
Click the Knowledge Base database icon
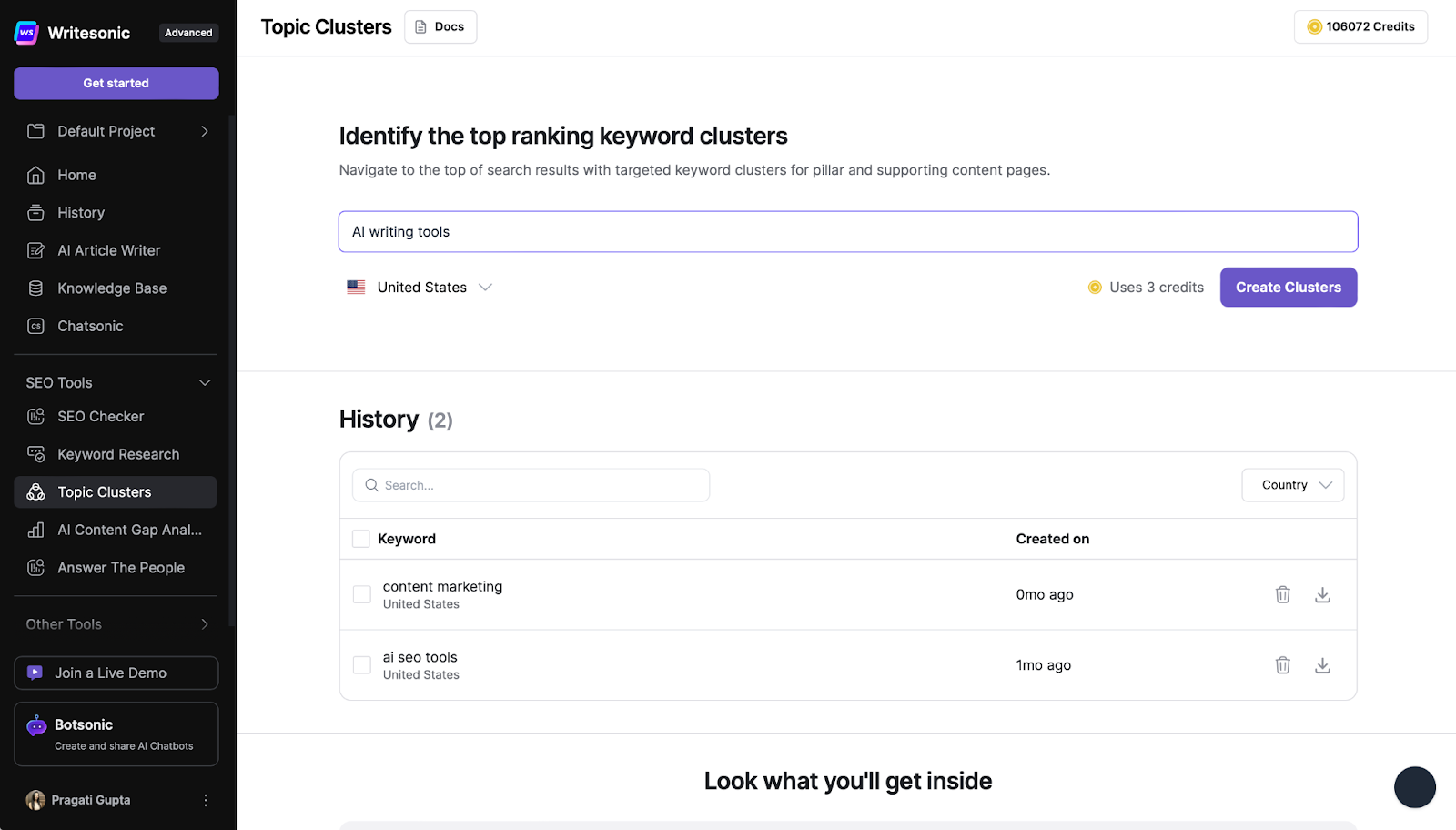[36, 288]
